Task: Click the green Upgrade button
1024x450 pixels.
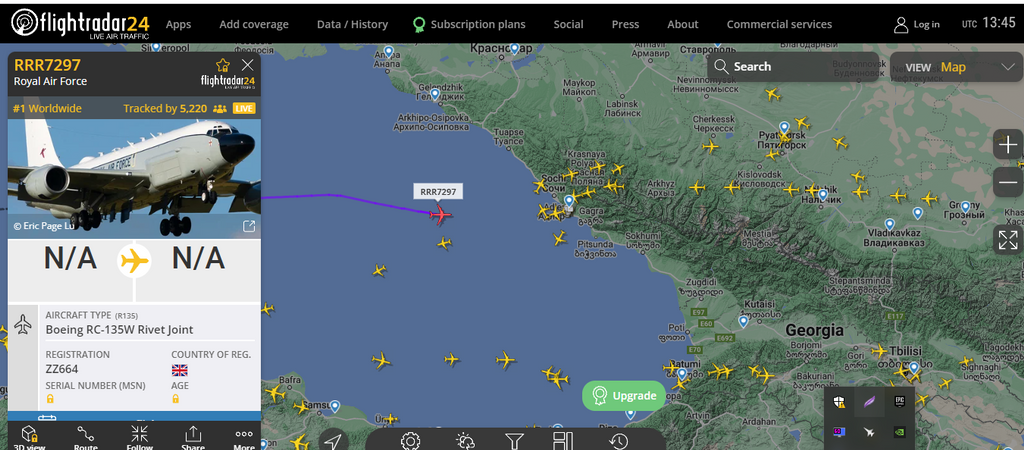Action: tap(624, 395)
